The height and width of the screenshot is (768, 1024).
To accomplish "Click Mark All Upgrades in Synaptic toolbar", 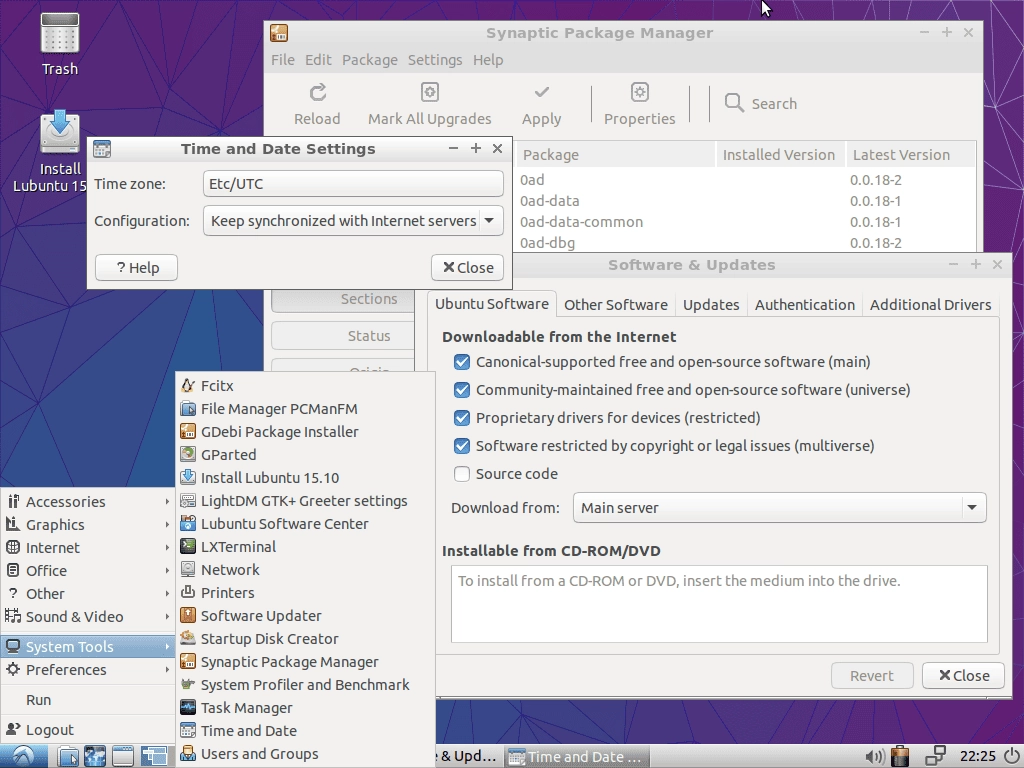I will point(429,104).
